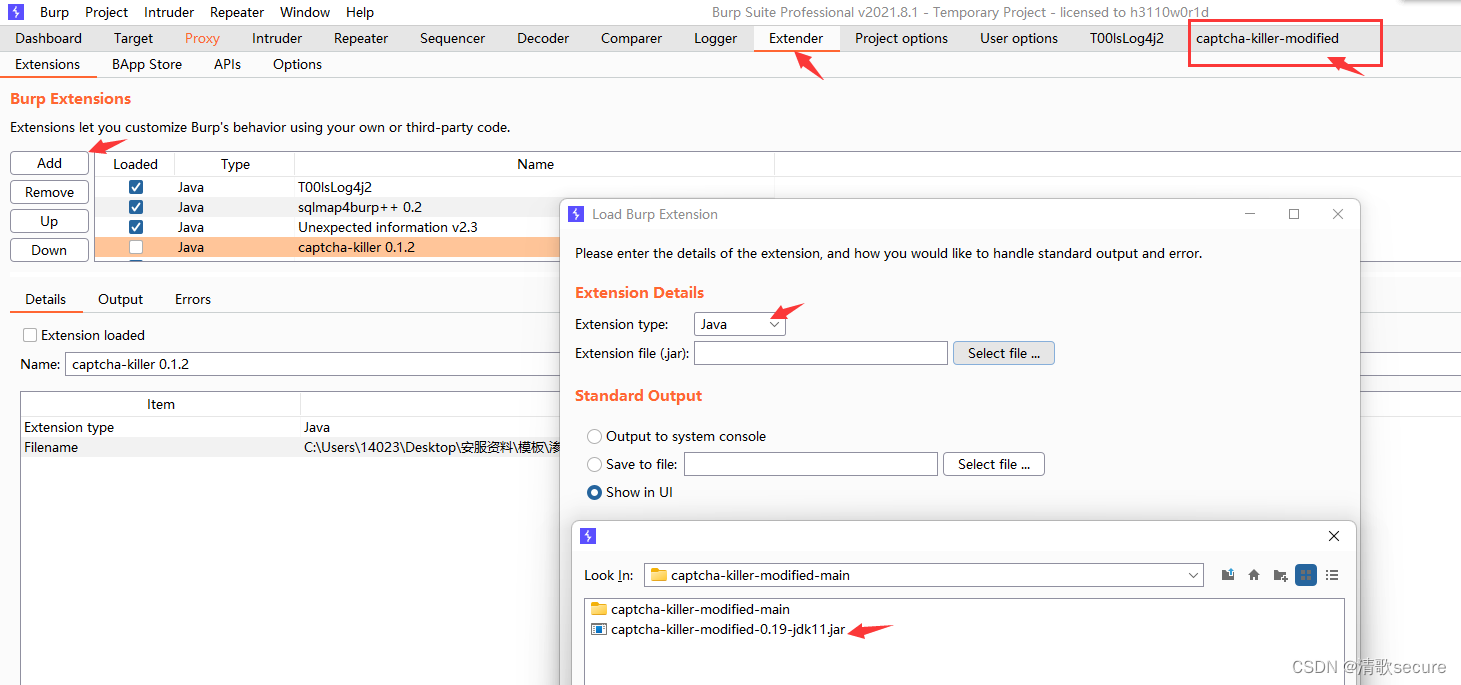Select the Output to system console radio
The image size is (1461, 685).
pyautogui.click(x=594, y=436)
